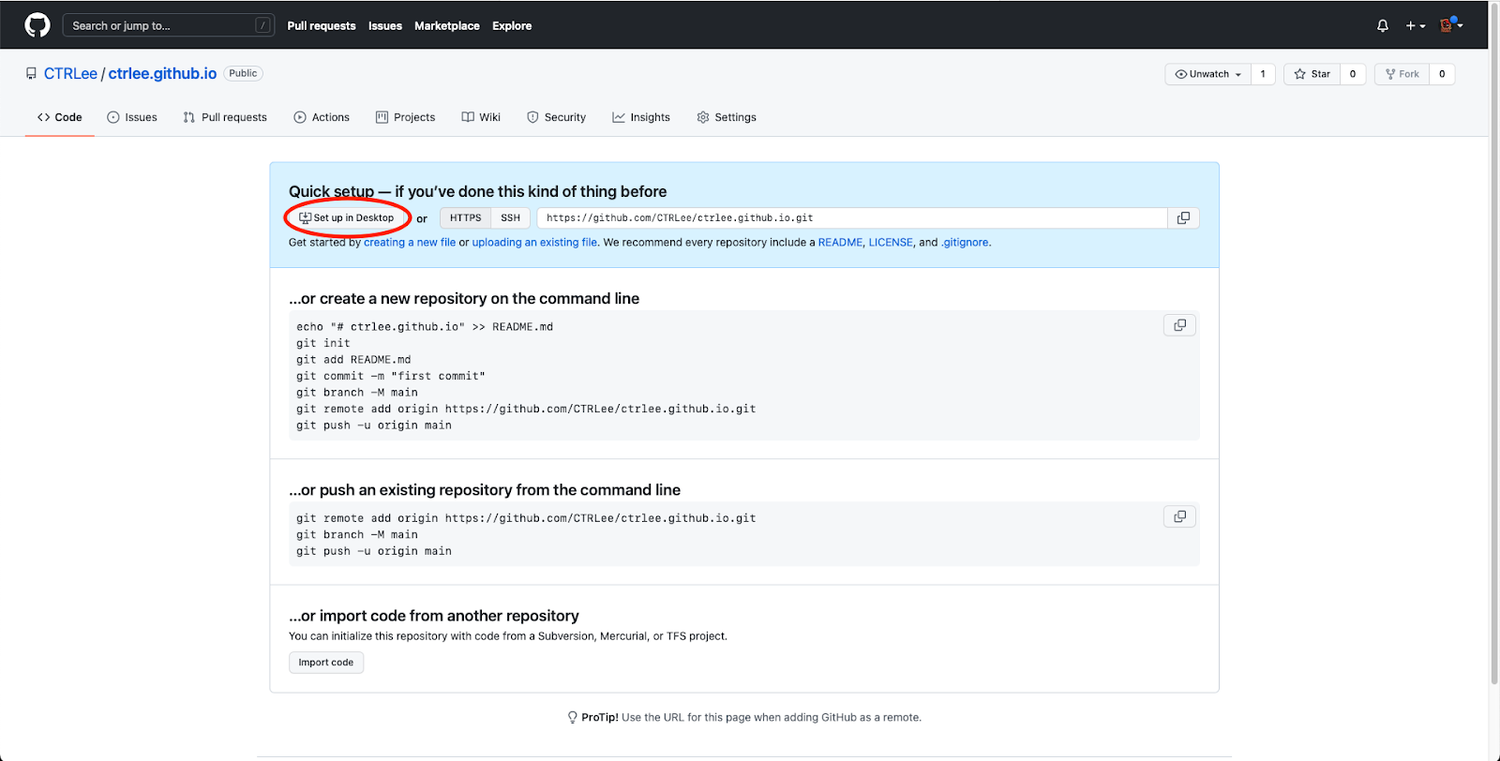Go to Pull requests in top navigation
Viewport: 1500px width, 761px height.
(x=321, y=26)
